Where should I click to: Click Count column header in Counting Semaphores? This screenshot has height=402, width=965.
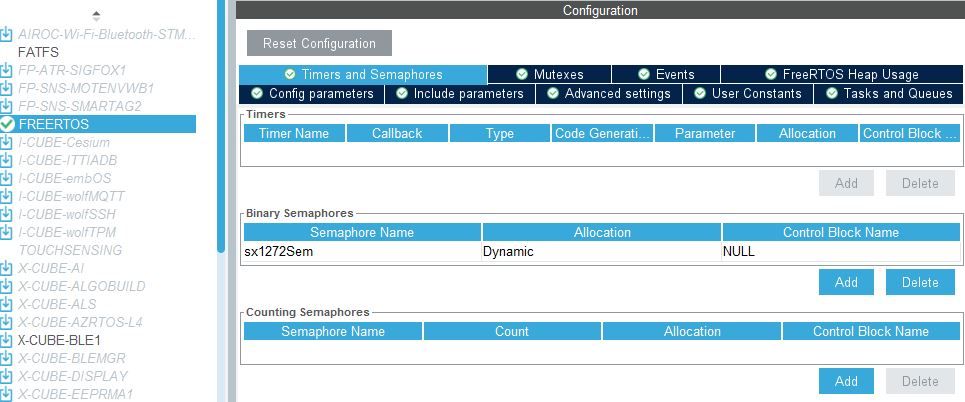point(512,331)
